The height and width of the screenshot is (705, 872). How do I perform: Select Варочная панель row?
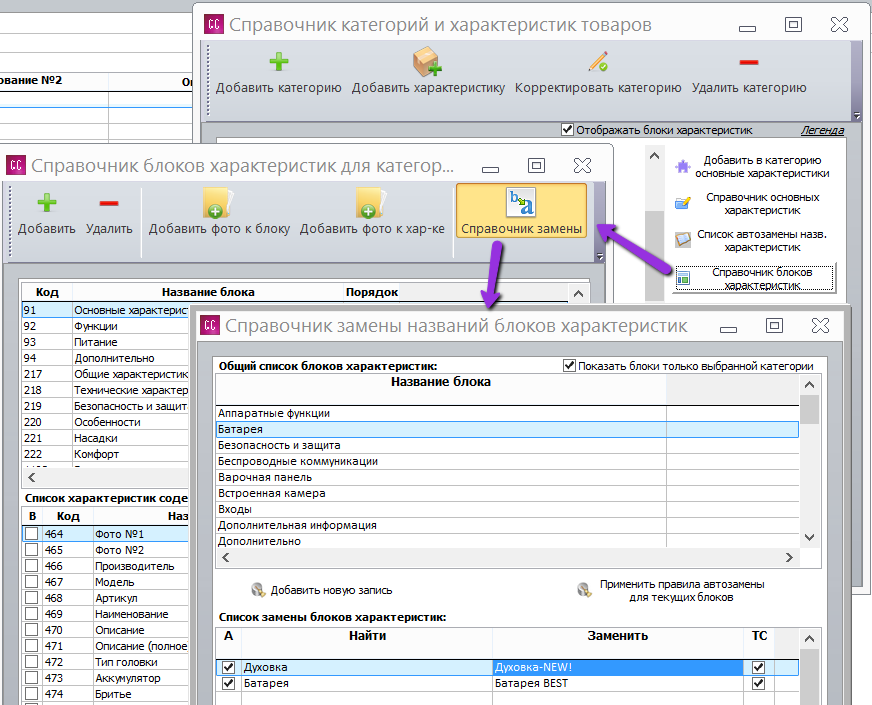coord(507,477)
